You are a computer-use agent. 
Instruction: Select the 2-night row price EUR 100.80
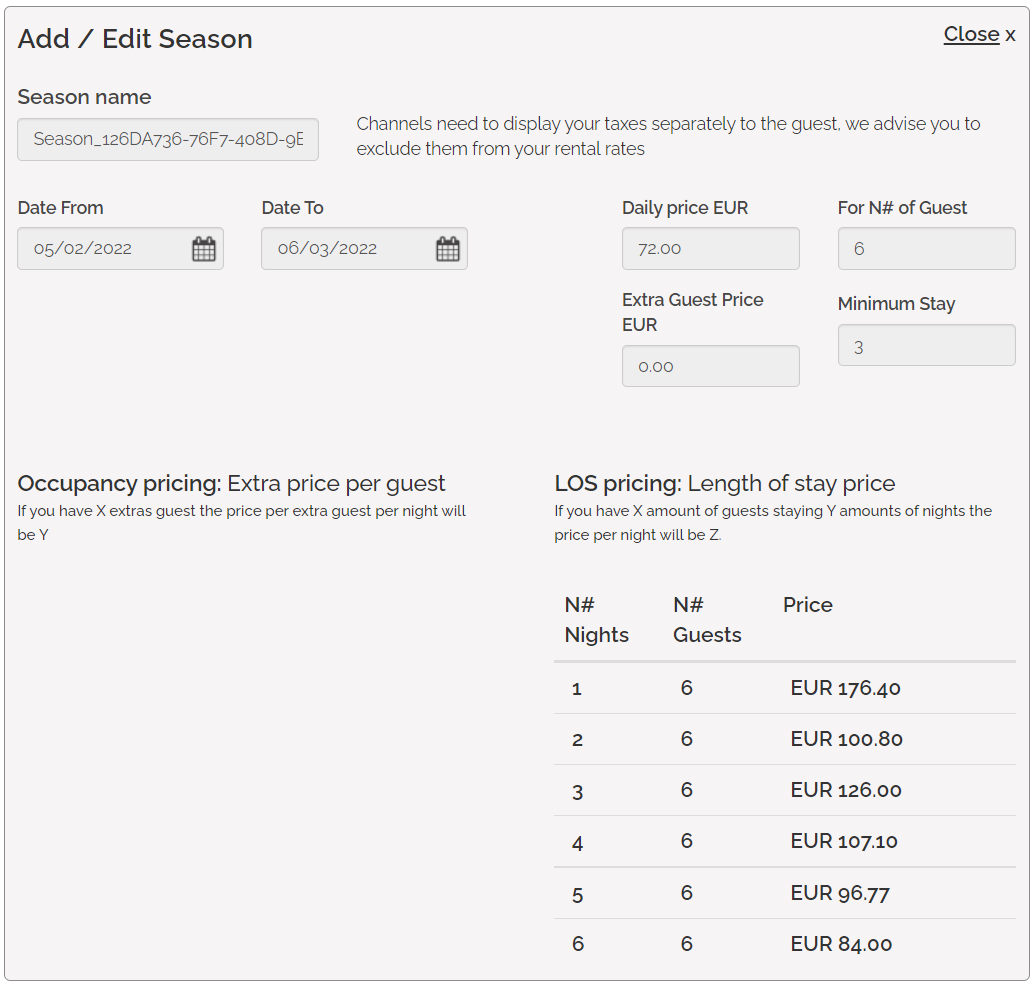846,739
